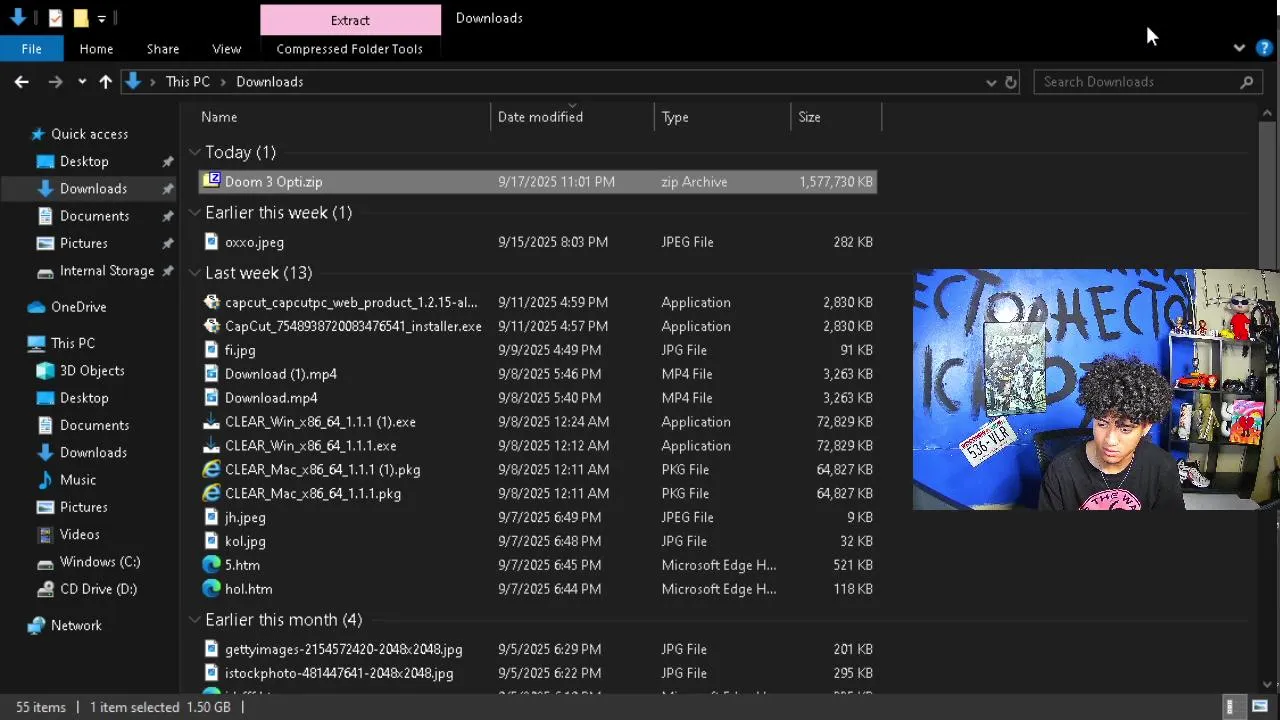Open Music folder in navigation pane
1280x720 pixels.
77,480
